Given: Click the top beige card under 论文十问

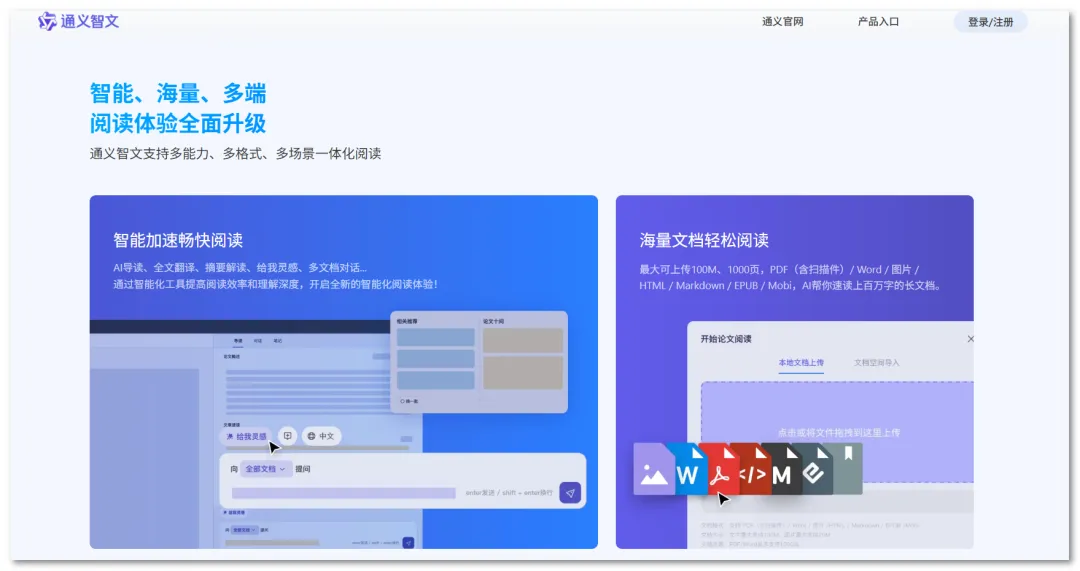Looking at the screenshot, I should tap(523, 340).
